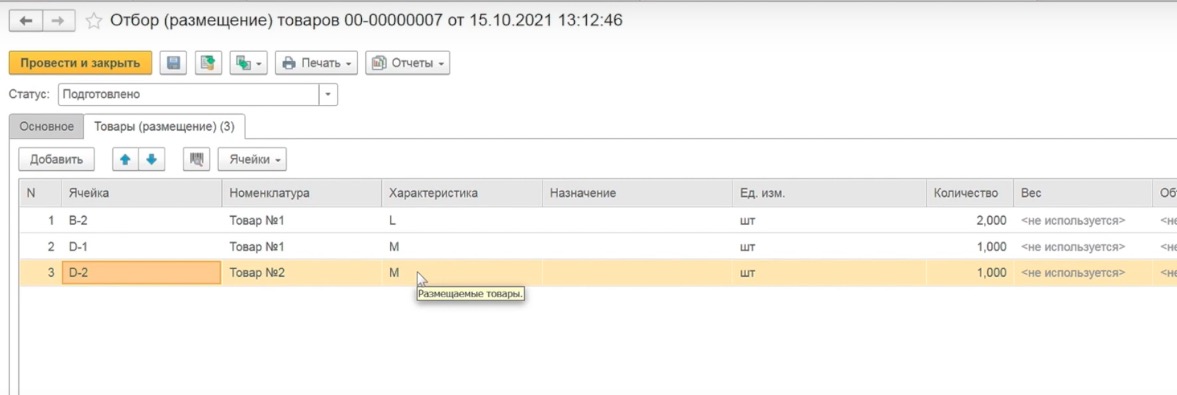Open the Ячейки dropdown button
Image resolution: width=1177 pixels, height=395 pixels.
[252, 159]
